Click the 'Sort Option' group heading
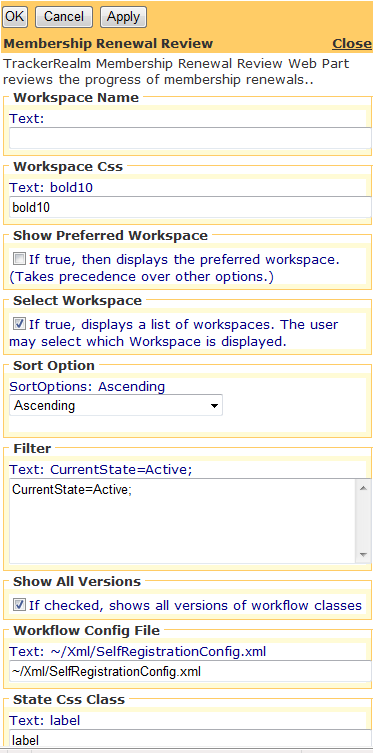 [x=54, y=365]
